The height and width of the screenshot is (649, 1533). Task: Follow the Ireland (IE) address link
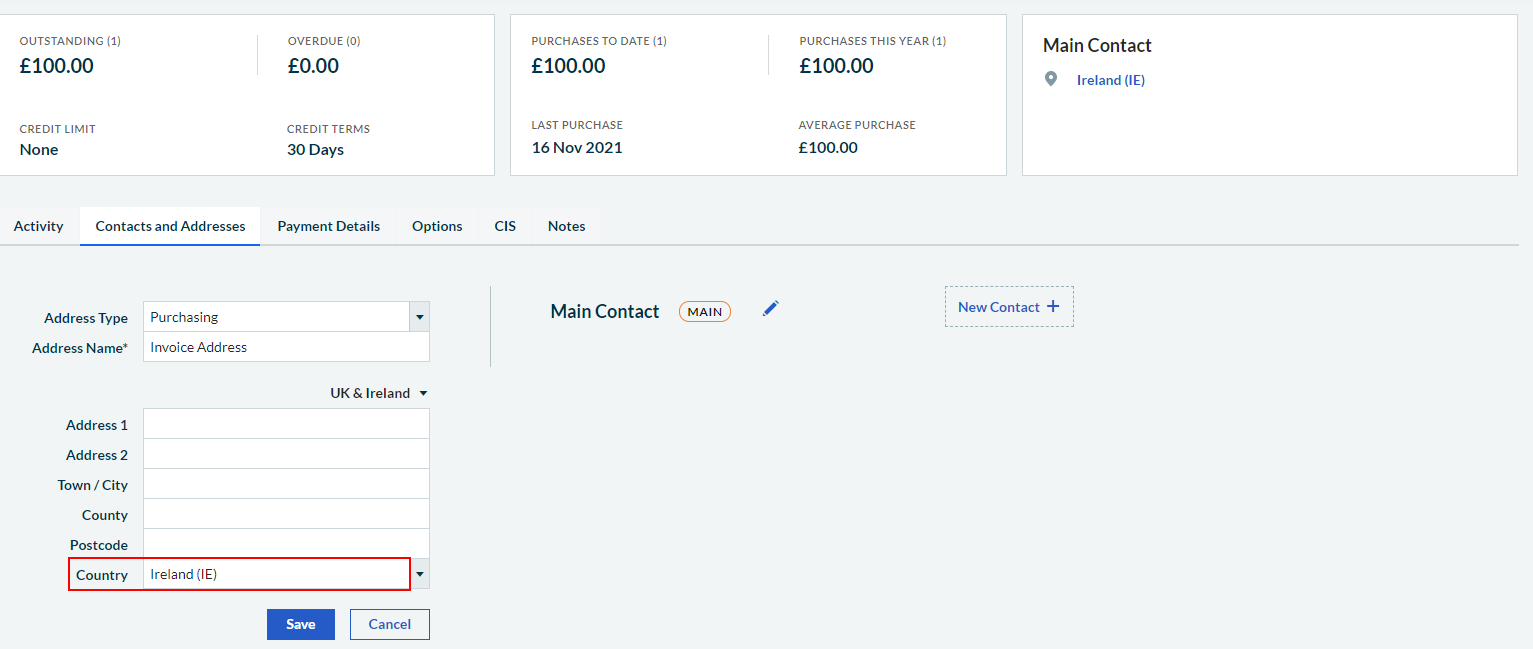[1110, 80]
